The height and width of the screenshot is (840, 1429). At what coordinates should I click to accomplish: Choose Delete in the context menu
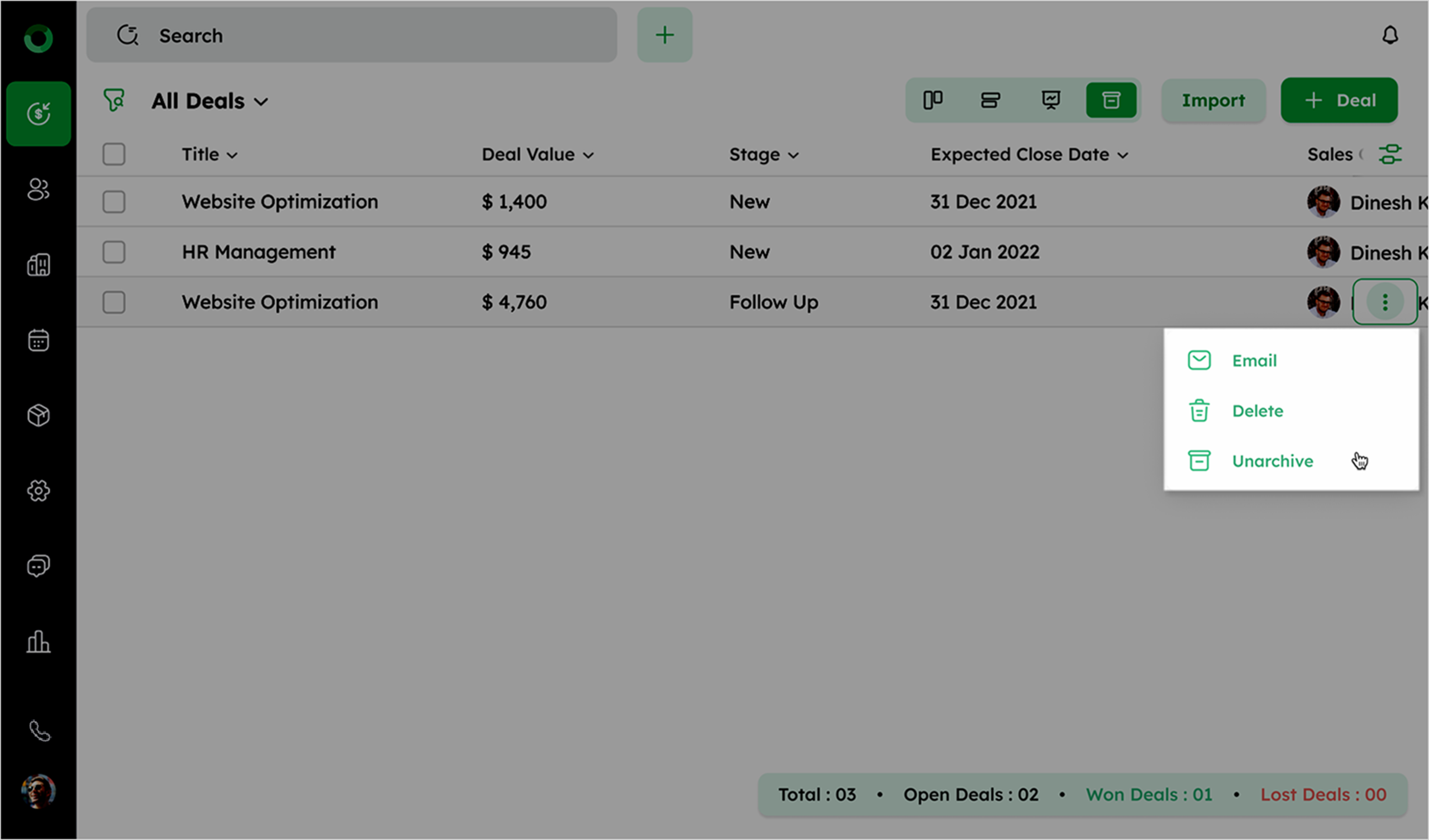[1257, 411]
